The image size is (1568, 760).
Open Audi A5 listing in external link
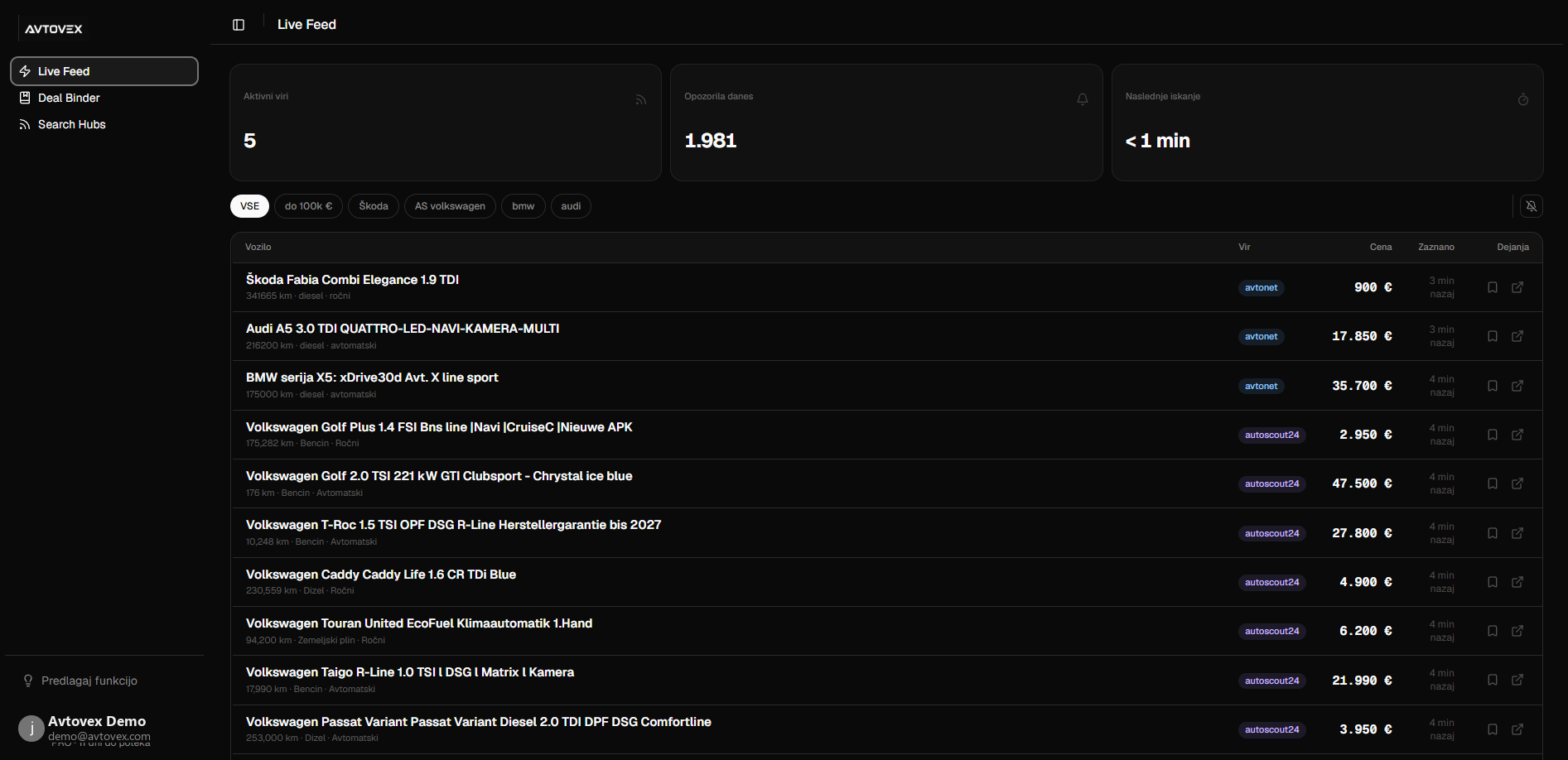tap(1517, 336)
